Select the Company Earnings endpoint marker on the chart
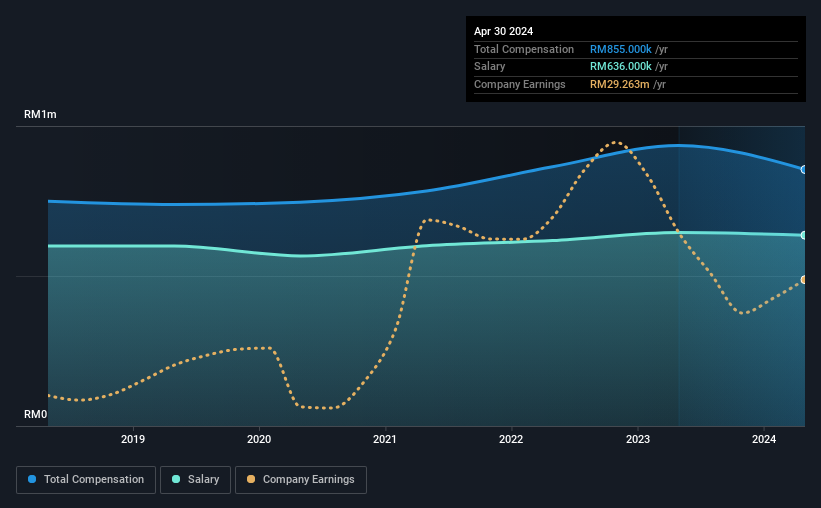The image size is (821, 508). click(804, 280)
